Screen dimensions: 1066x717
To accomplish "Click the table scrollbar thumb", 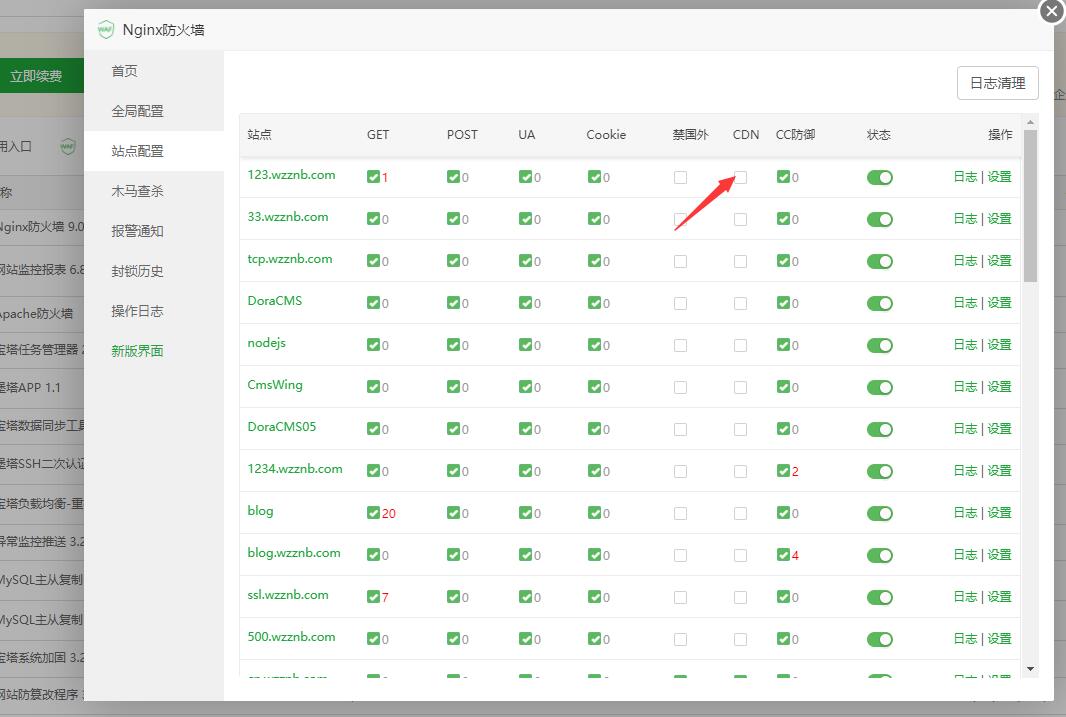I will [x=1030, y=205].
